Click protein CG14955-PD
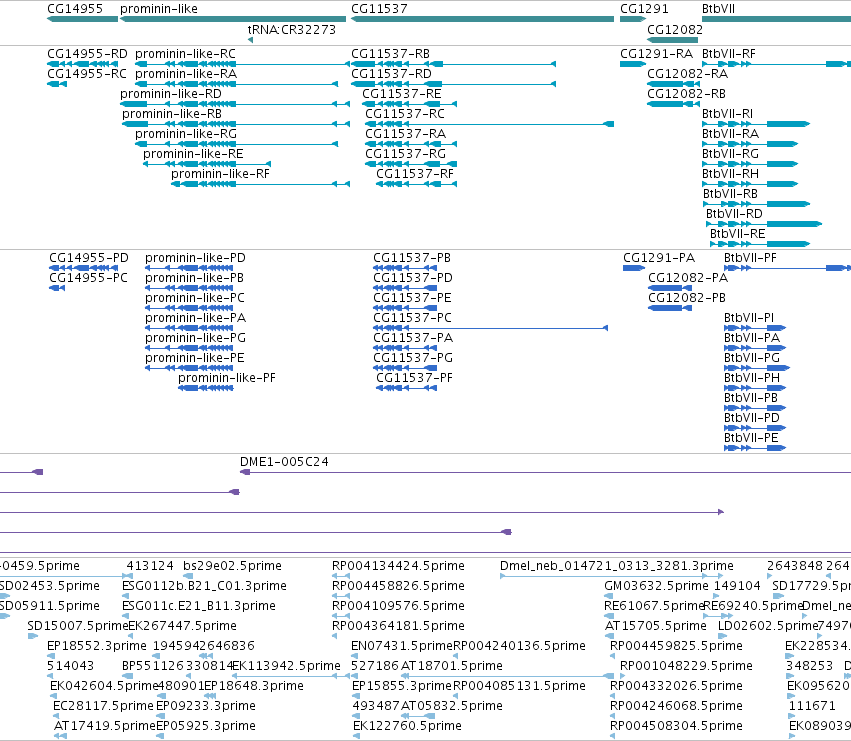Image resolution: width=851 pixels, height=741 pixels. coord(89,258)
